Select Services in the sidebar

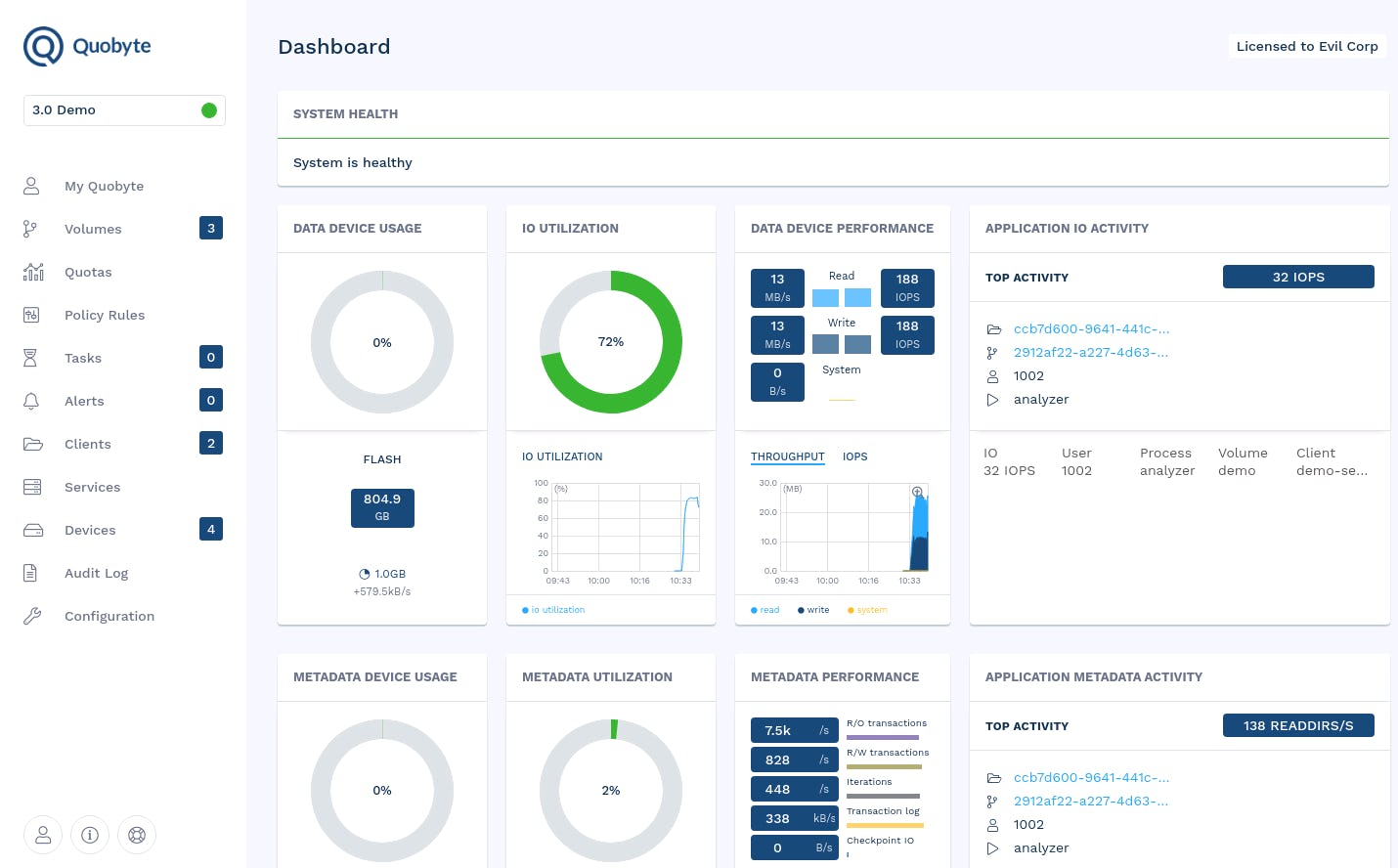coord(92,487)
